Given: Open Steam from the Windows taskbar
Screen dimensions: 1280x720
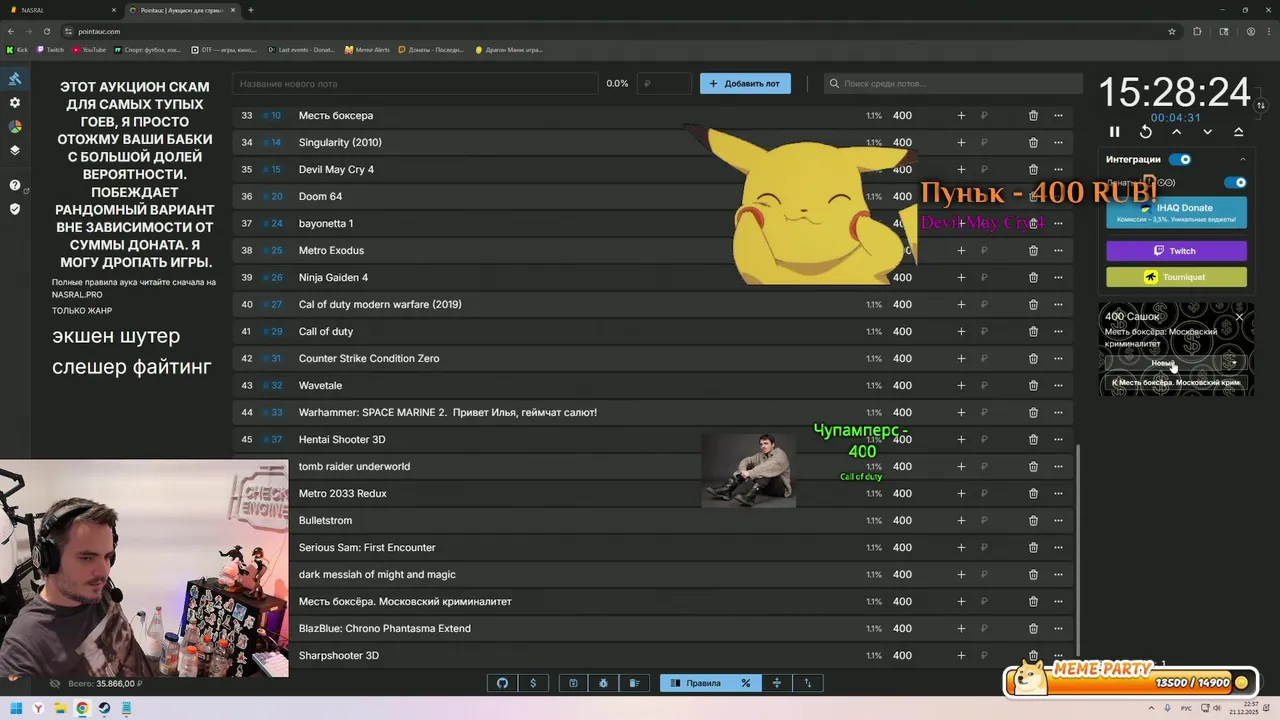Looking at the screenshot, I should tap(103, 708).
